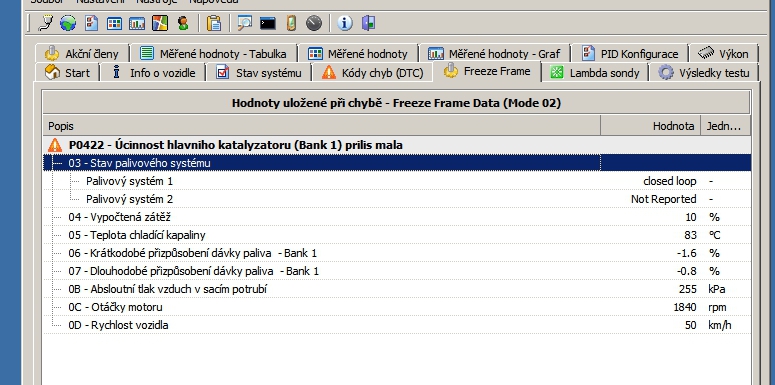The width and height of the screenshot is (775, 385).
Task: Open the blue info icon
Action: pyautogui.click(x=344, y=23)
